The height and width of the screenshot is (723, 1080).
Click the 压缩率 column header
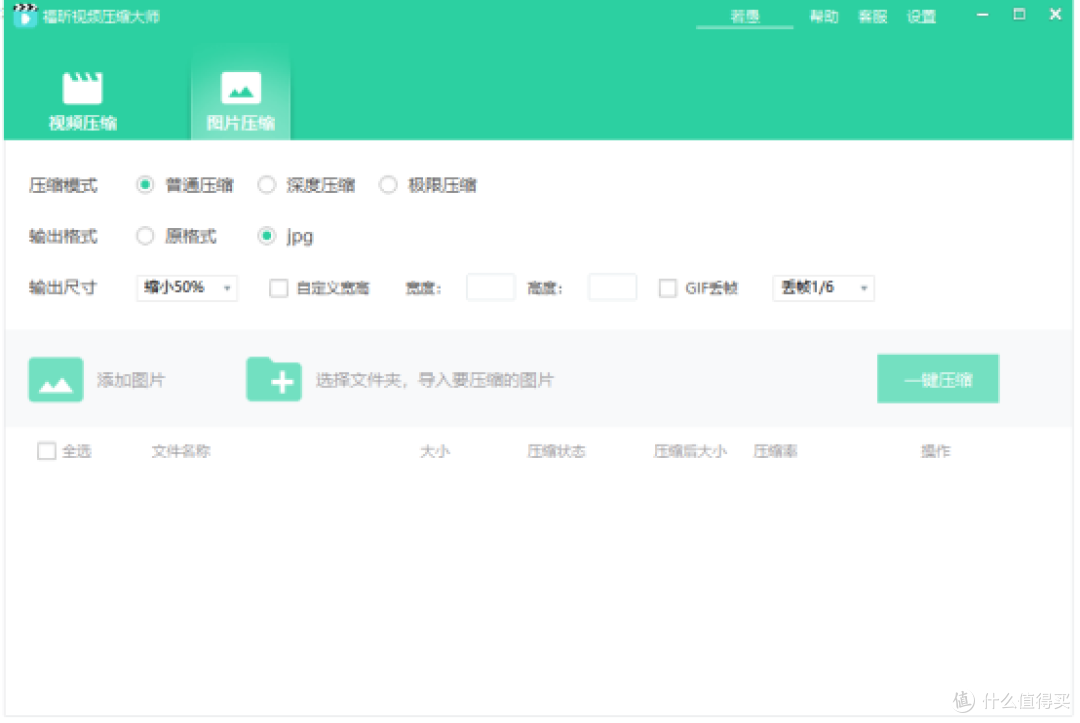point(776,452)
